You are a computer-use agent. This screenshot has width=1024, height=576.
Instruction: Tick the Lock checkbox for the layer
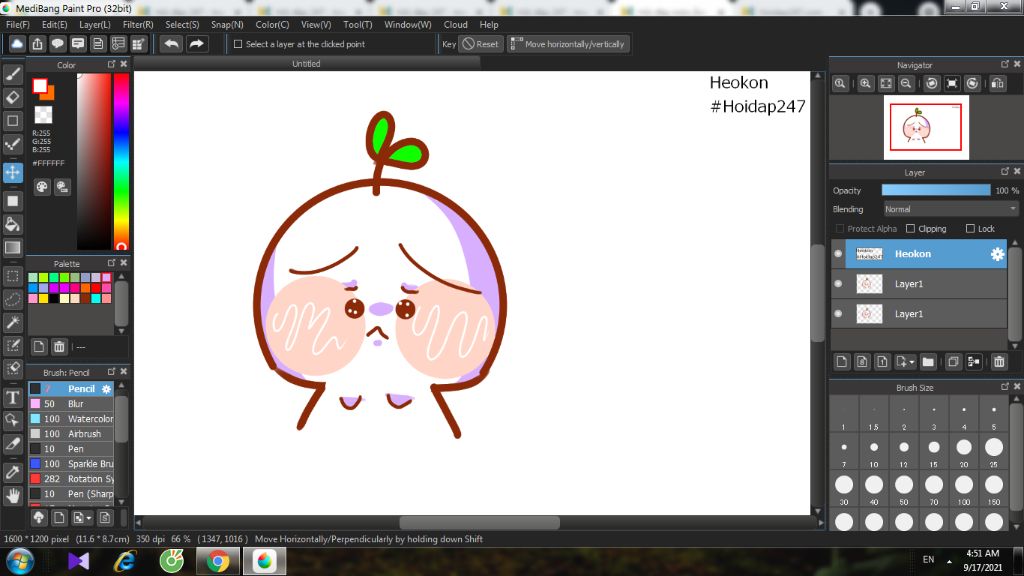[970, 229]
